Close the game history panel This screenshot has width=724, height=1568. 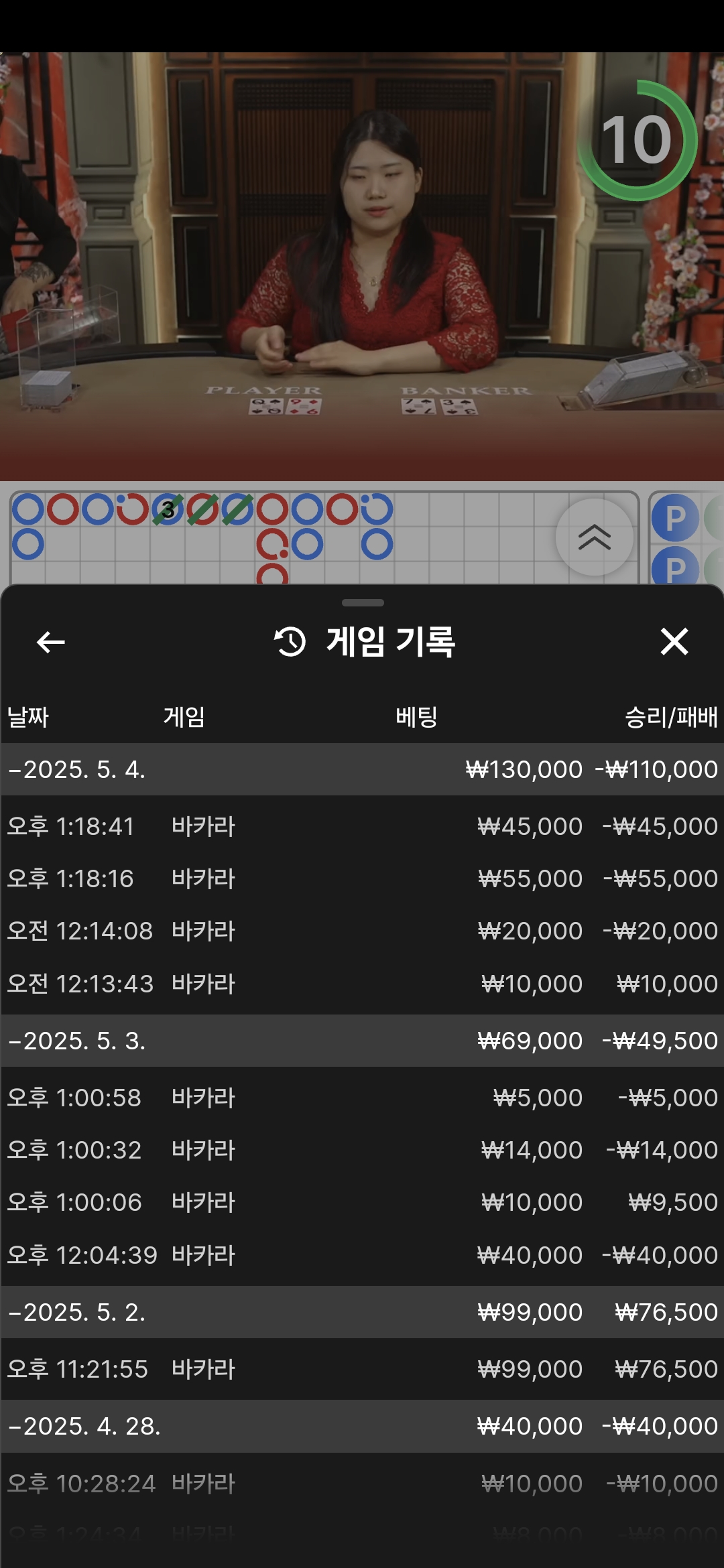click(x=674, y=642)
